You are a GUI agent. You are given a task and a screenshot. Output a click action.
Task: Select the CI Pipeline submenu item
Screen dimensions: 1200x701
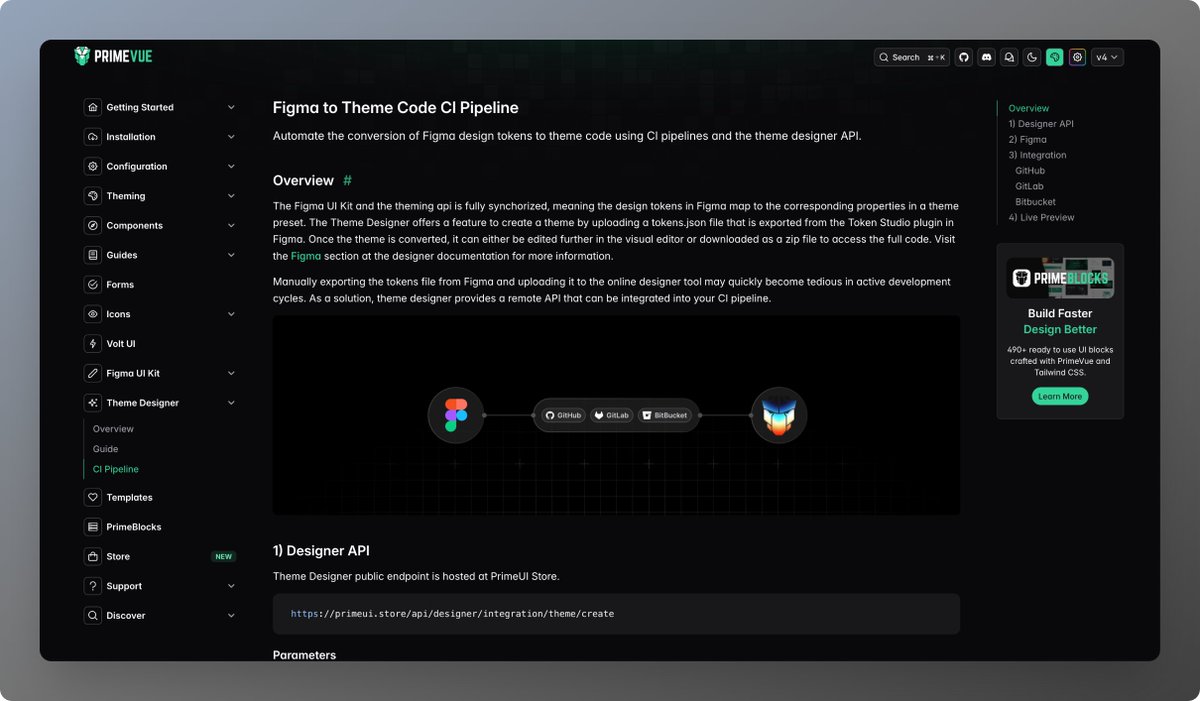116,469
